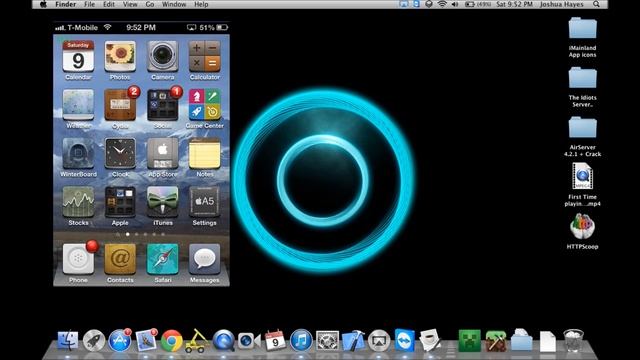Launch QuickTime Player from the Dock
The width and height of the screenshot is (640, 360).
224,340
